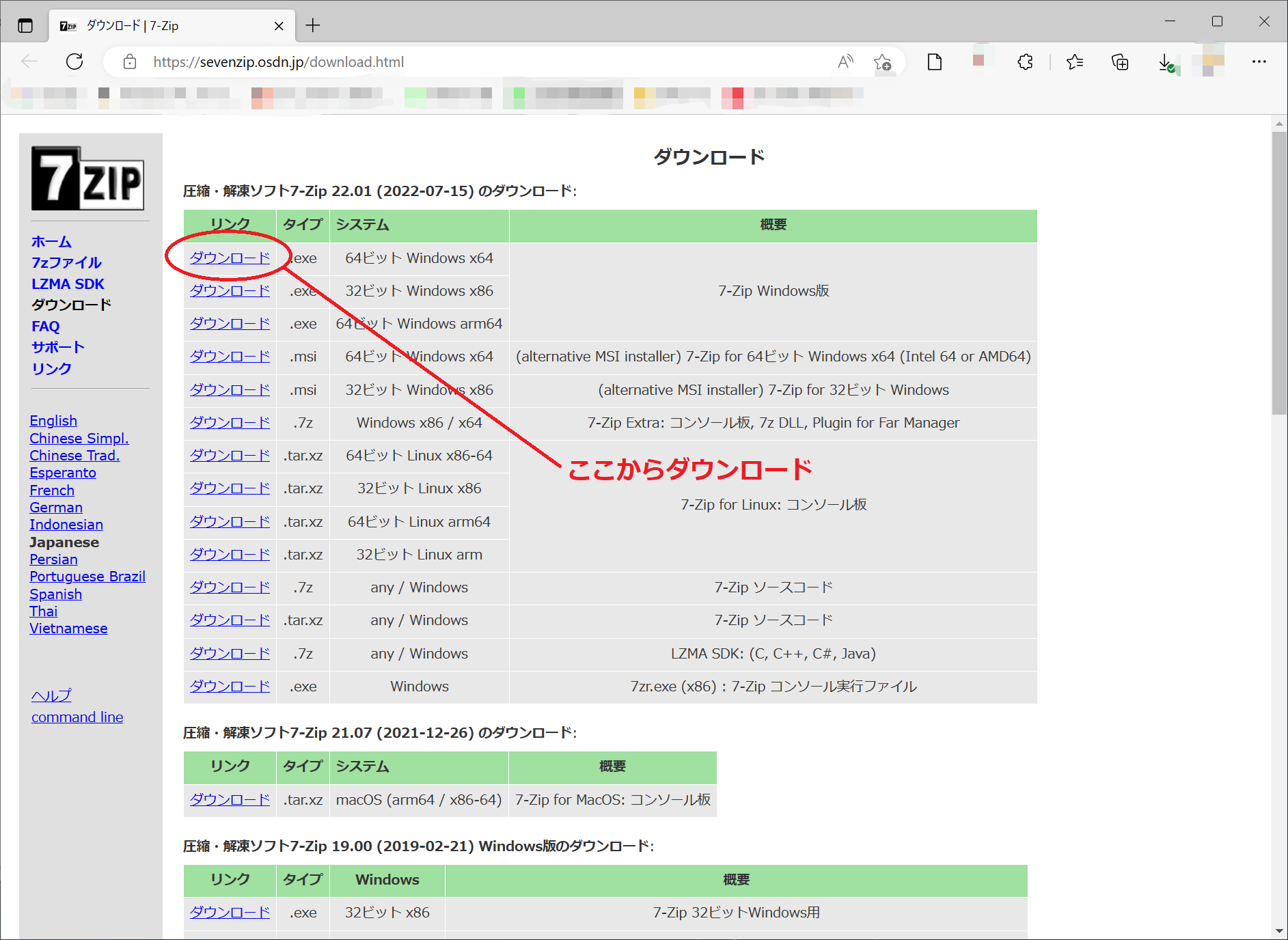This screenshot has height=940, width=1288.
Task: Download 32-bit Windows x86 .msi installer
Action: coord(230,389)
